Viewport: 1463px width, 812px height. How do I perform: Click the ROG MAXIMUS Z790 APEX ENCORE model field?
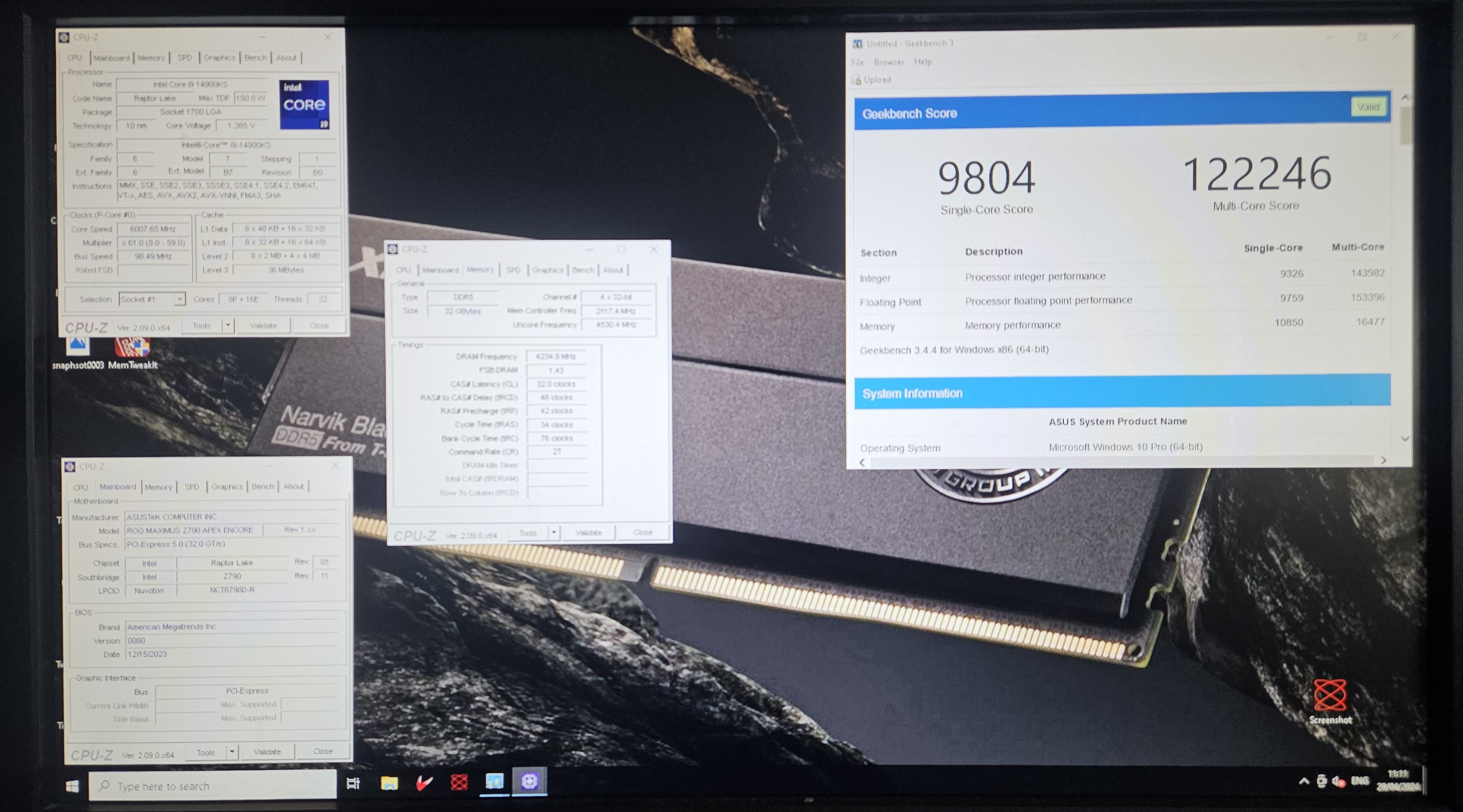tap(194, 530)
